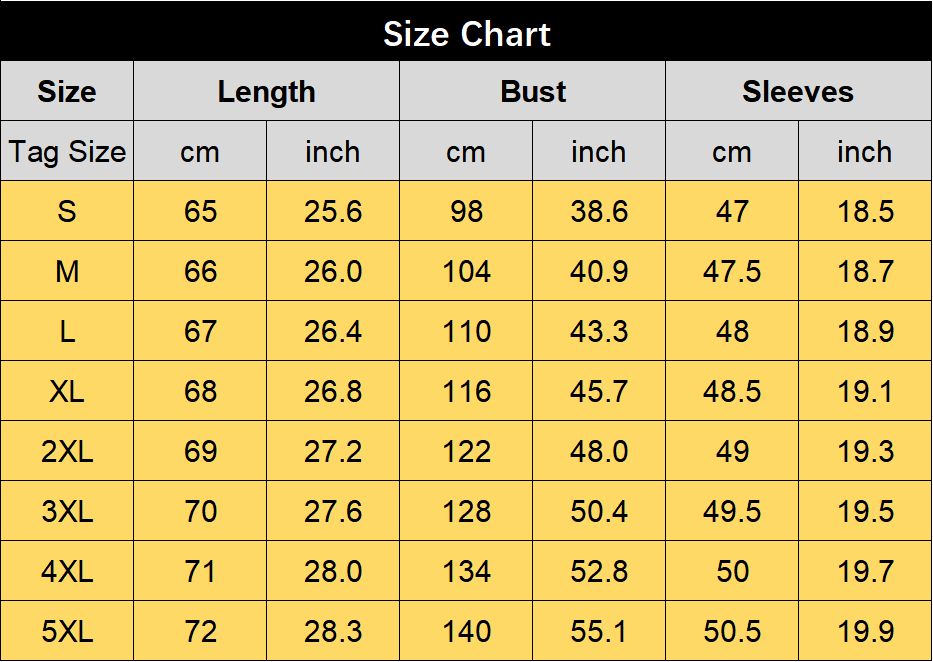Click the 47.5 sleeves cm cell
The image size is (933, 662).
(732, 271)
